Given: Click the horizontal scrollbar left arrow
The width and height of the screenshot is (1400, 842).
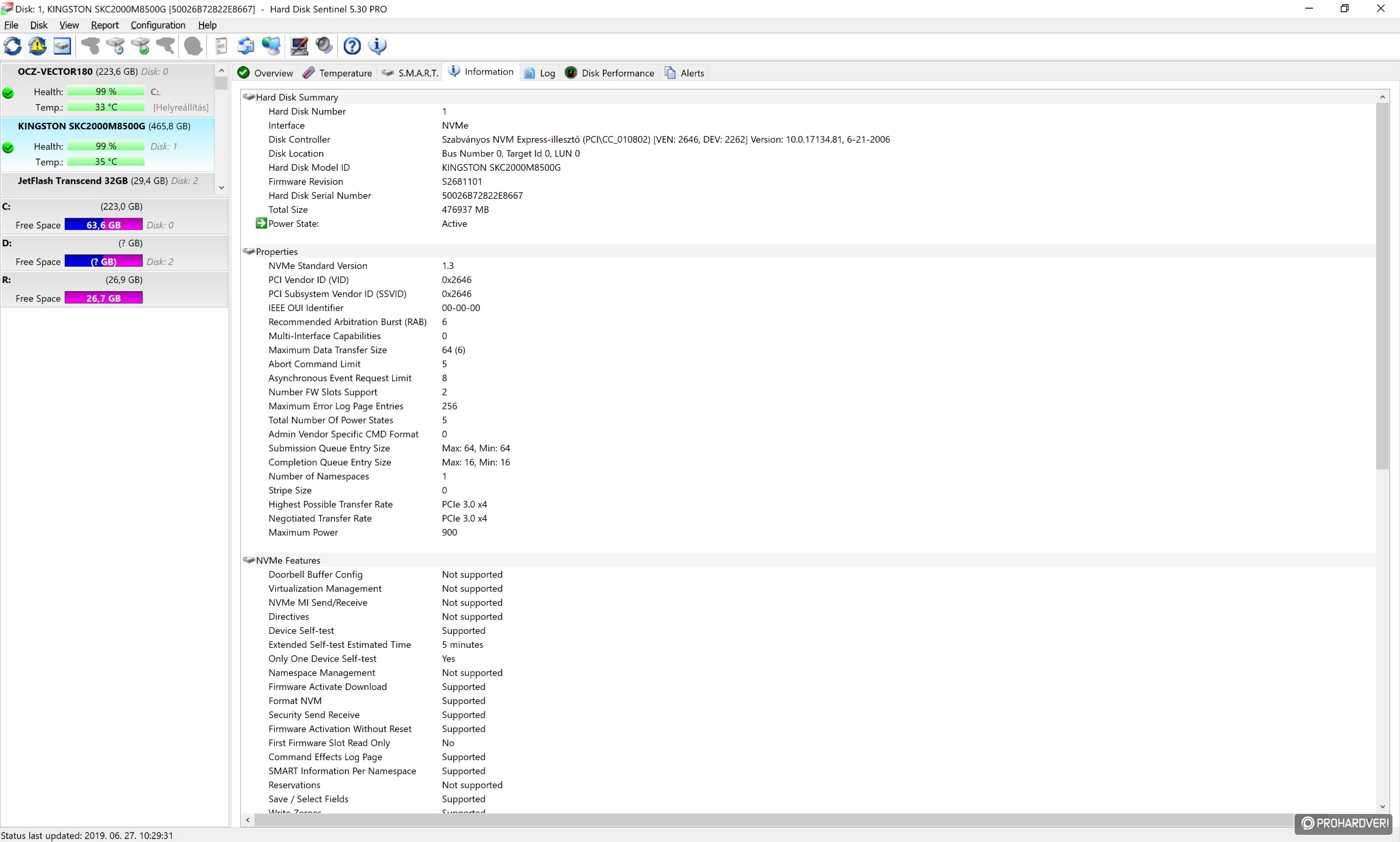Looking at the screenshot, I should pos(248,820).
